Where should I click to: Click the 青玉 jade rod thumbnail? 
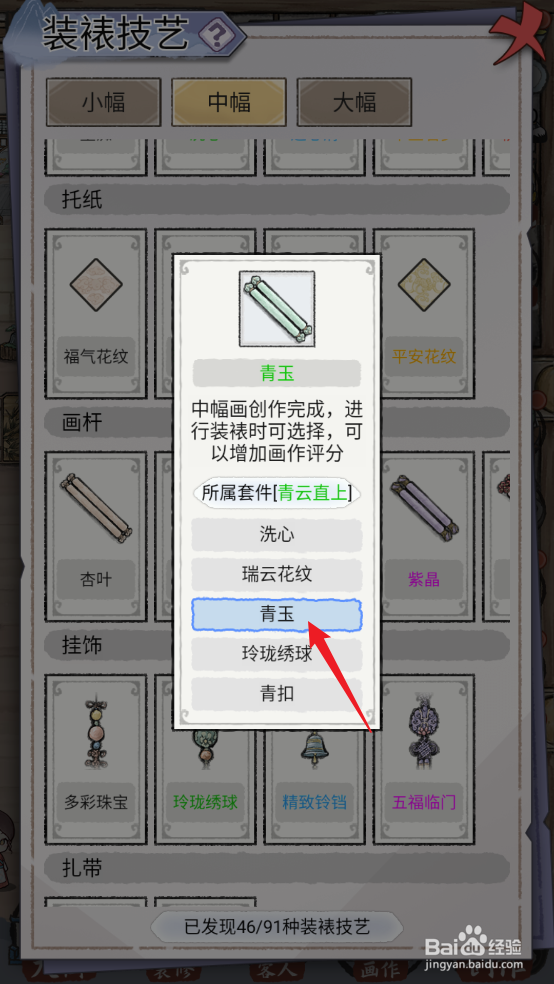pos(277,309)
